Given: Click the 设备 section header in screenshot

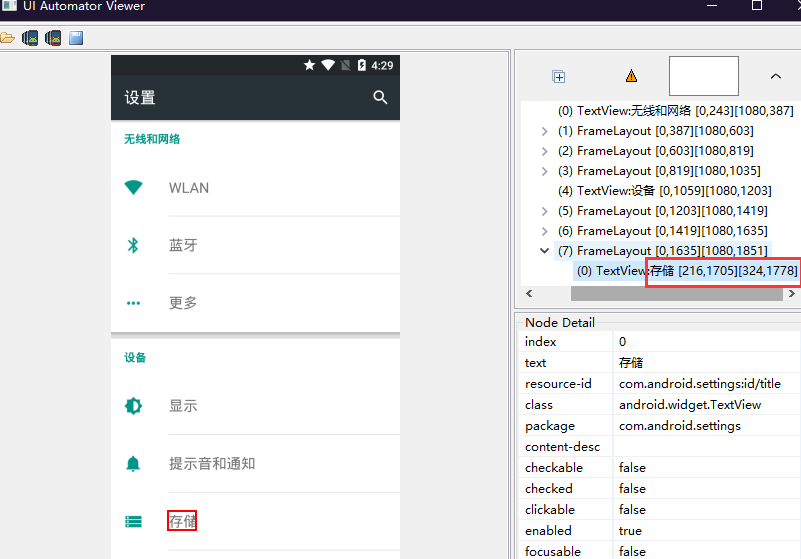Looking at the screenshot, I should [x=135, y=357].
